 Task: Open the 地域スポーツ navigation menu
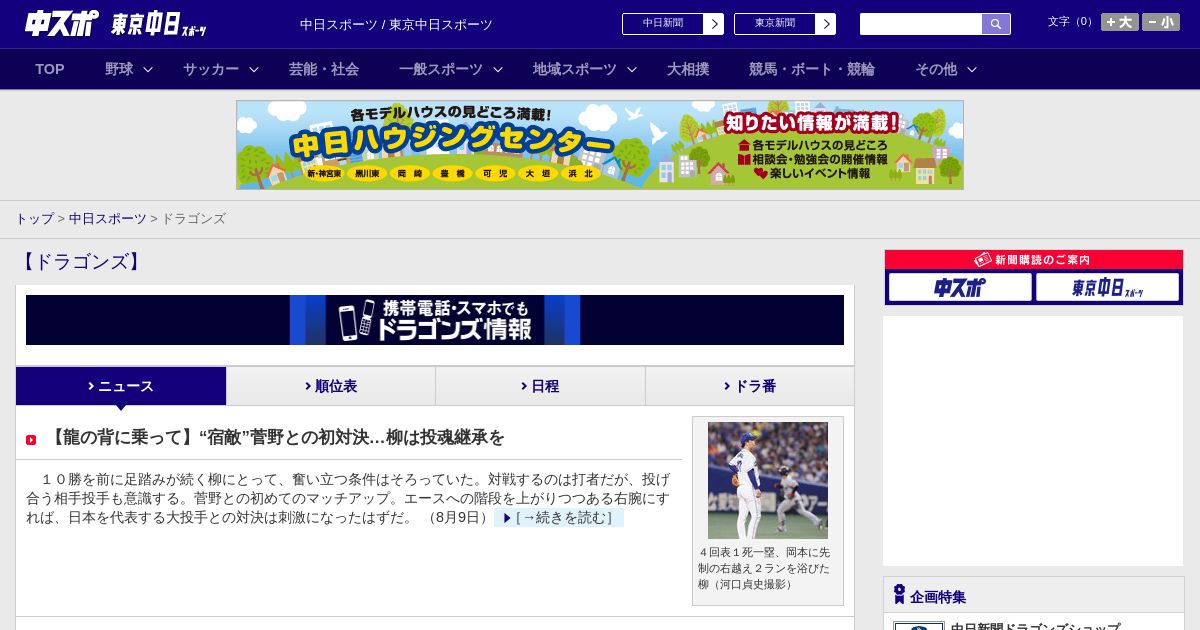click(575, 69)
